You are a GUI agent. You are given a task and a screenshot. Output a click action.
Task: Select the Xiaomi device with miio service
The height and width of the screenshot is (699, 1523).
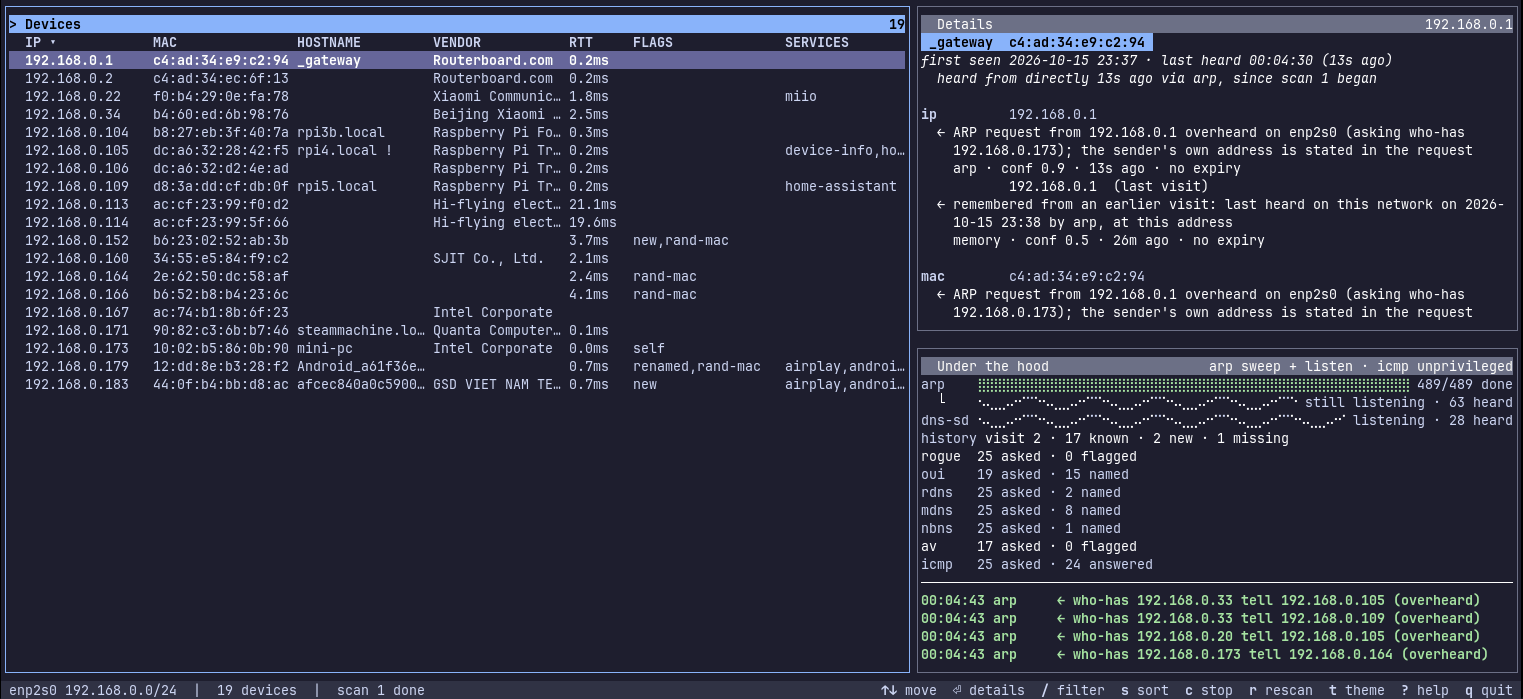457,97
